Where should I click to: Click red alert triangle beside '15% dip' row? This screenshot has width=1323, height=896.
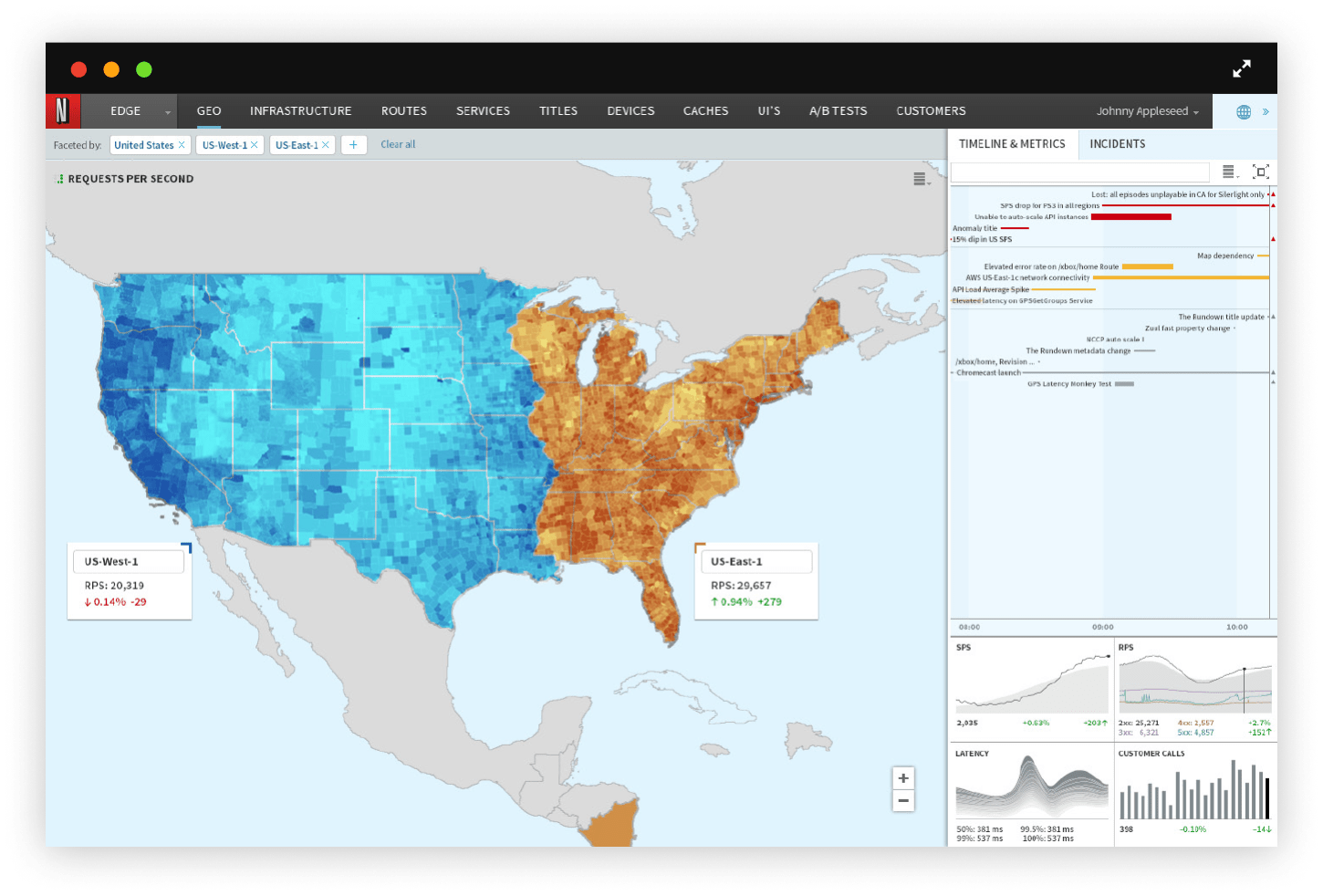(x=1273, y=239)
